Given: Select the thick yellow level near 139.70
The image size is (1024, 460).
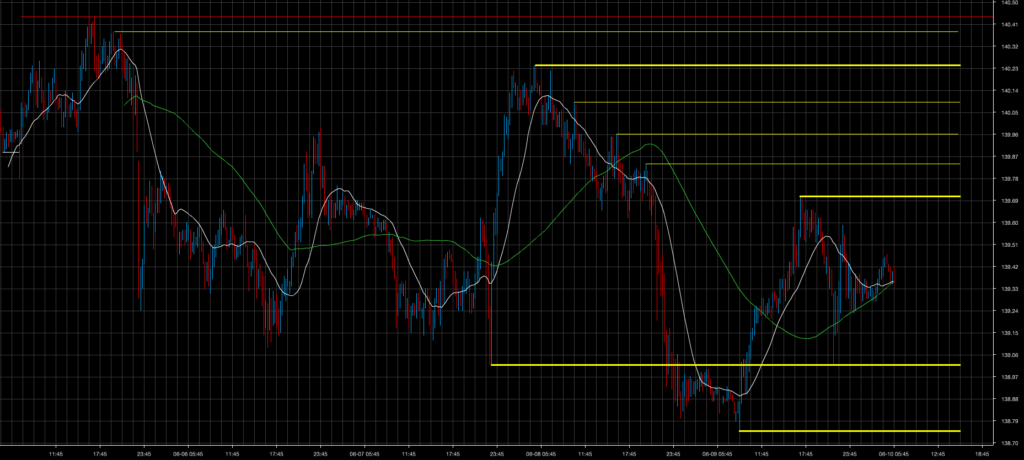Looking at the screenshot, I should 880,196.
